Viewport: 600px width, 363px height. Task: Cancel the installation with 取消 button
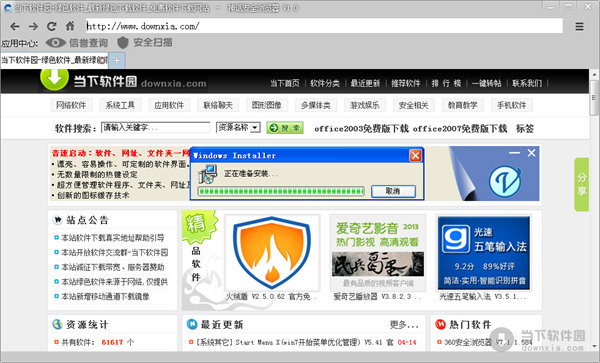click(393, 191)
